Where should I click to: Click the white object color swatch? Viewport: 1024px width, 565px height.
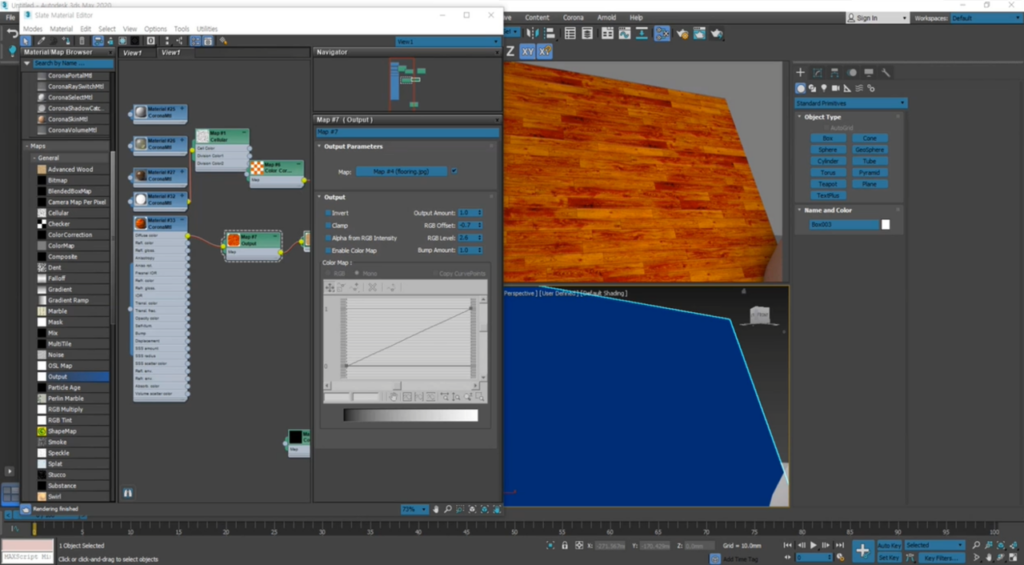point(885,225)
